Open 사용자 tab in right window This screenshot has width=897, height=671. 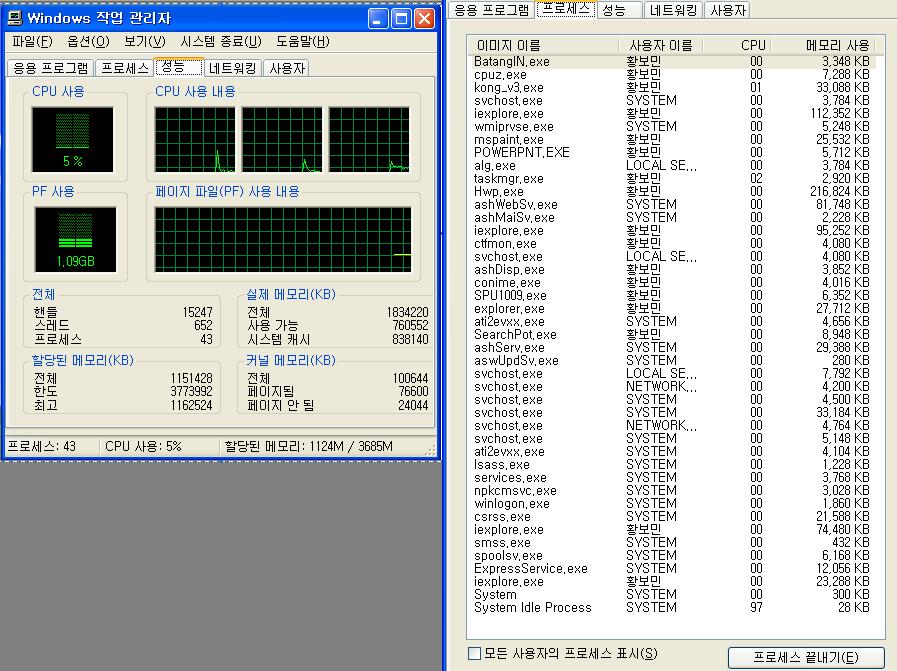tap(728, 10)
